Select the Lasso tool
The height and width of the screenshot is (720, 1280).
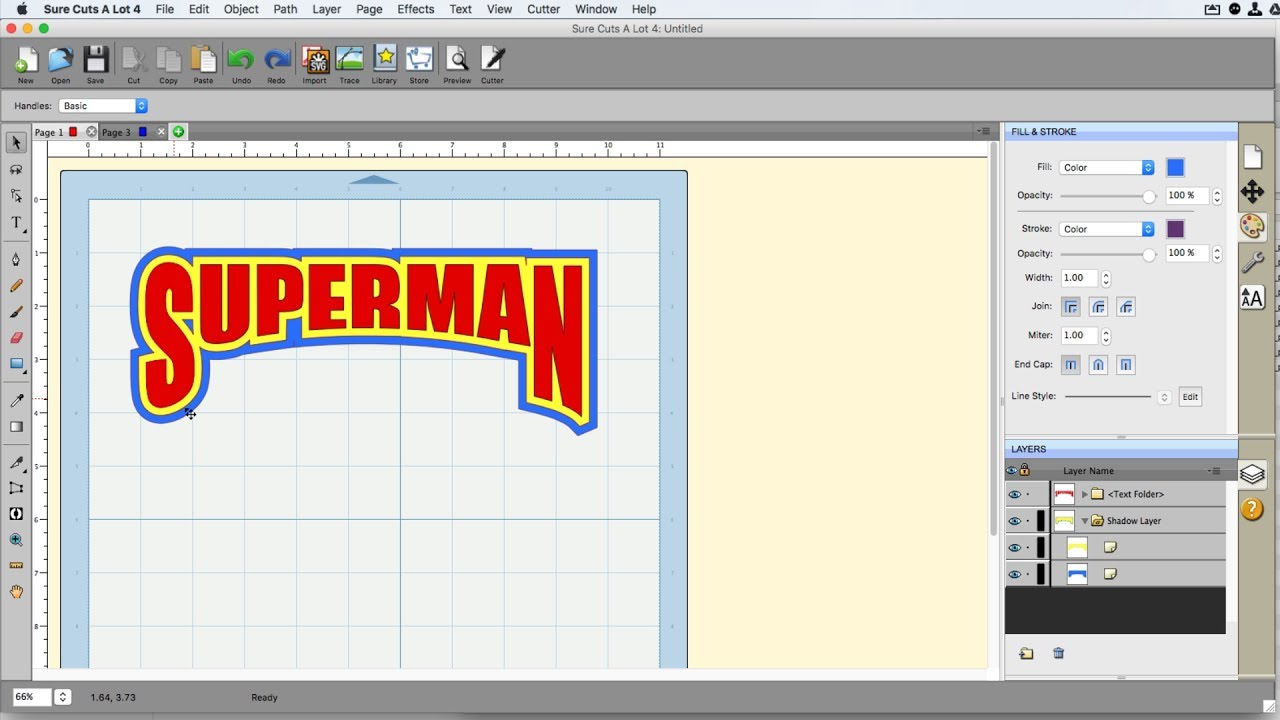tap(16, 169)
